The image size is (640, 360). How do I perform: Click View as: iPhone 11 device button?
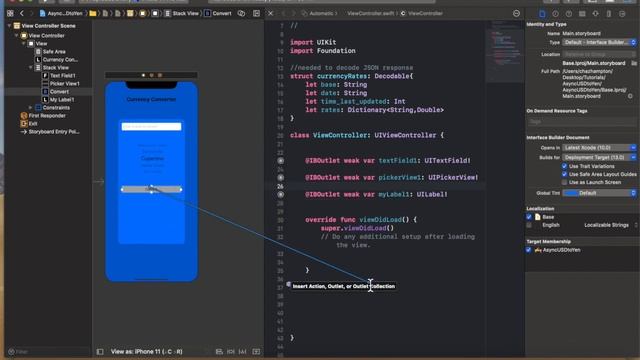(147, 351)
